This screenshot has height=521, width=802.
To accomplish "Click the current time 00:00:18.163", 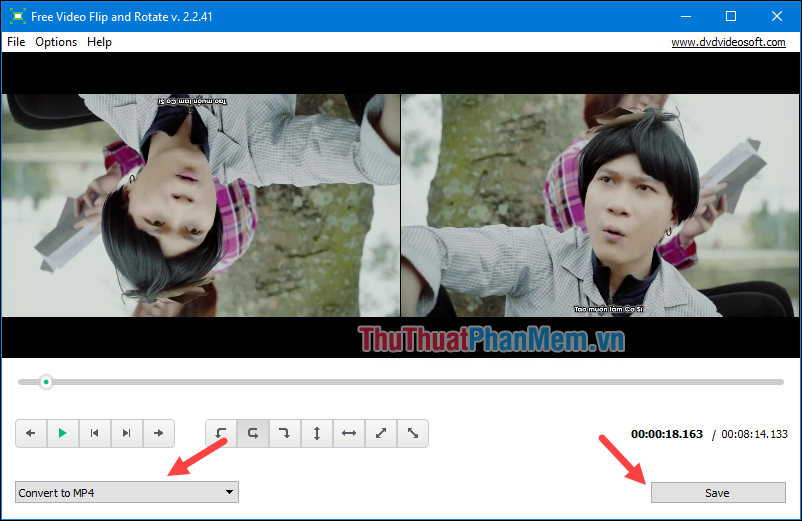I will (x=667, y=434).
